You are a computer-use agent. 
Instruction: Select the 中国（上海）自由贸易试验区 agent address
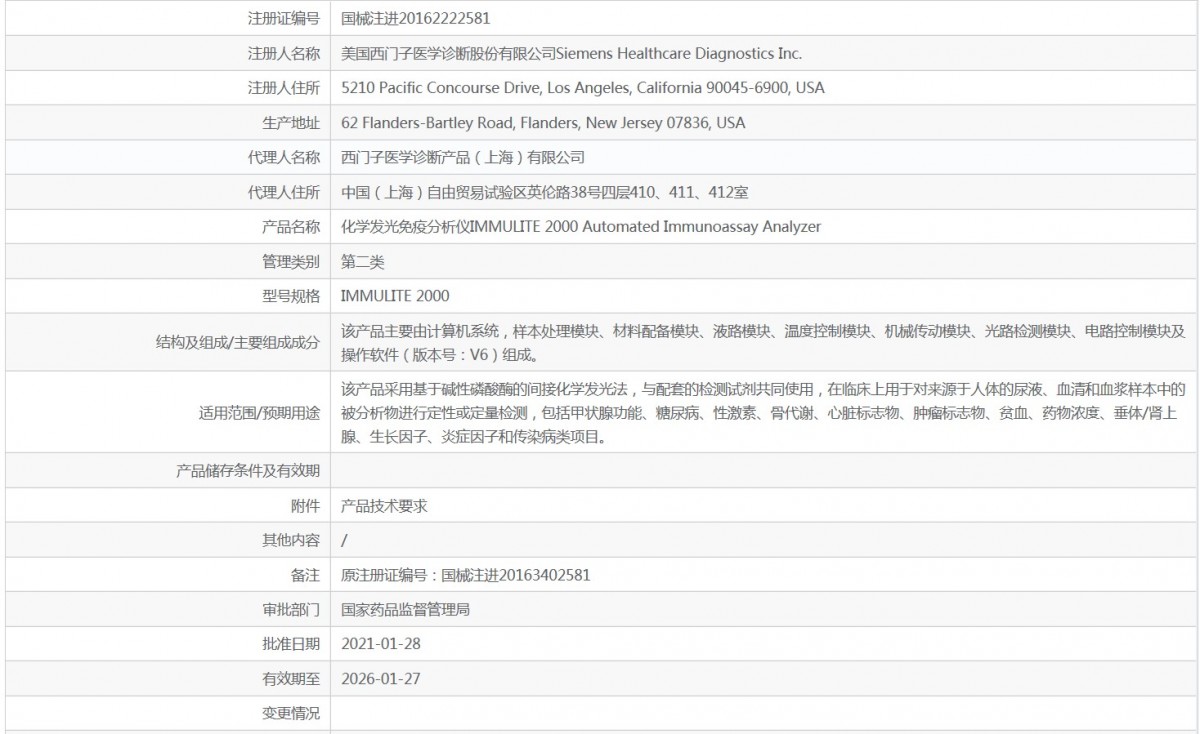click(x=545, y=192)
